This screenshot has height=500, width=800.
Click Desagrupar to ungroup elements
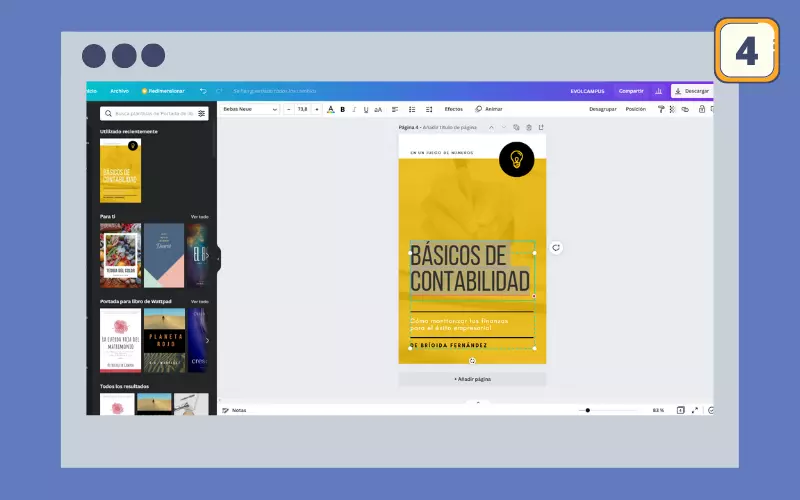[x=603, y=109]
